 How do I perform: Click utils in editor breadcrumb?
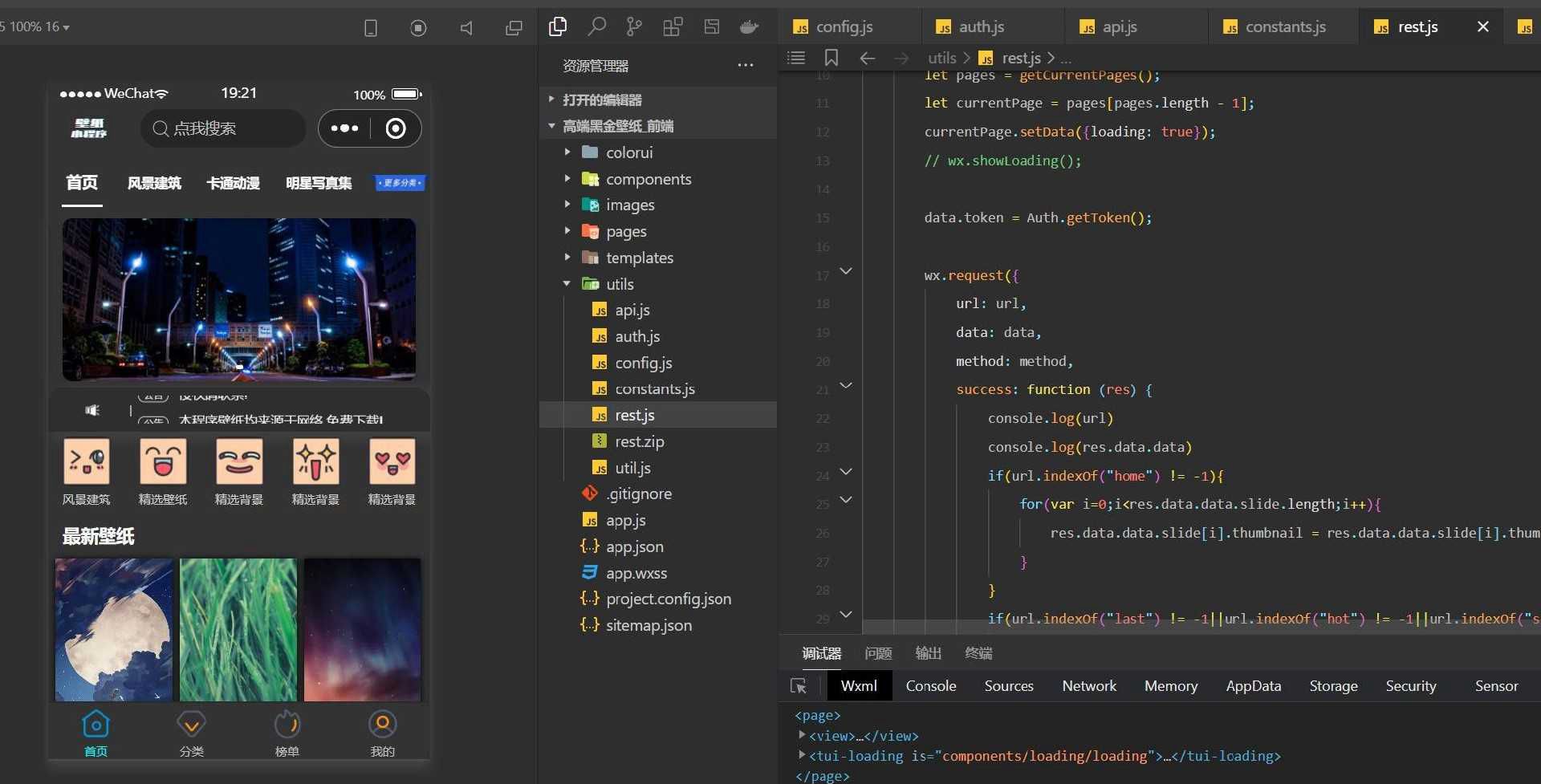click(941, 58)
